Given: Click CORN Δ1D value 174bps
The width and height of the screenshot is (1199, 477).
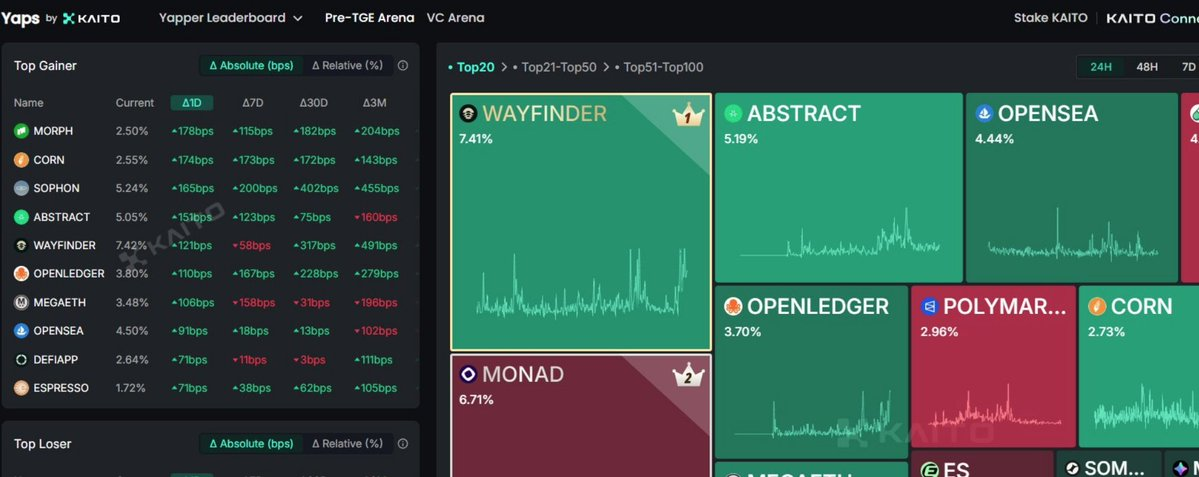Looking at the screenshot, I should [193, 160].
